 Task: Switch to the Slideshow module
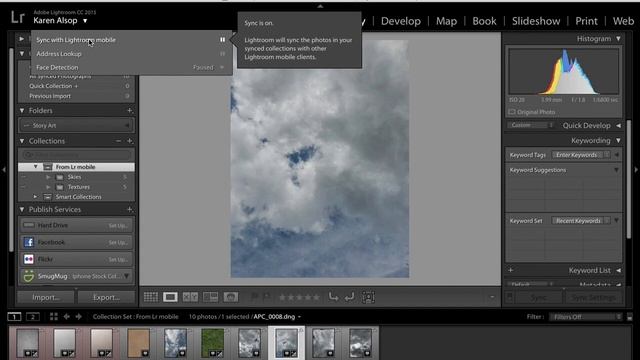coord(536,21)
